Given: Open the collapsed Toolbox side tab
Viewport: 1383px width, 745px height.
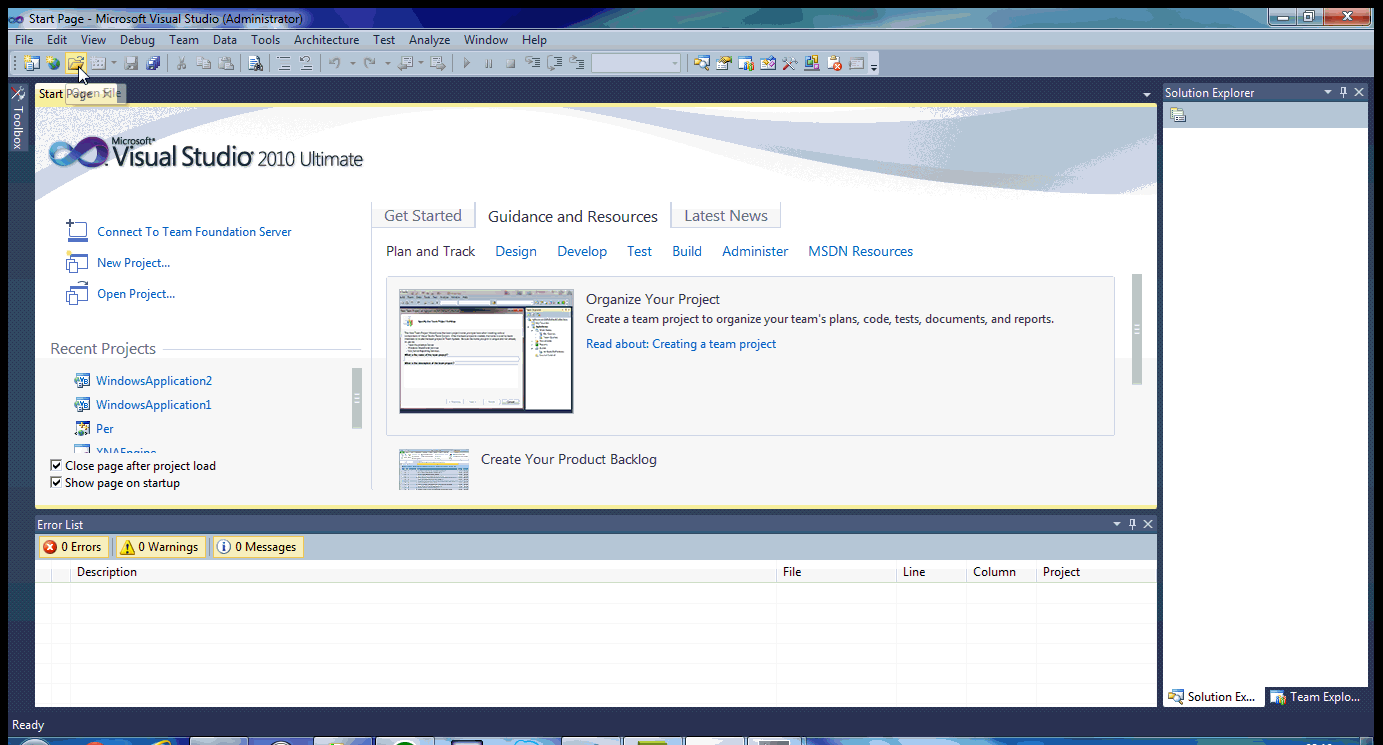Looking at the screenshot, I should click(17, 118).
